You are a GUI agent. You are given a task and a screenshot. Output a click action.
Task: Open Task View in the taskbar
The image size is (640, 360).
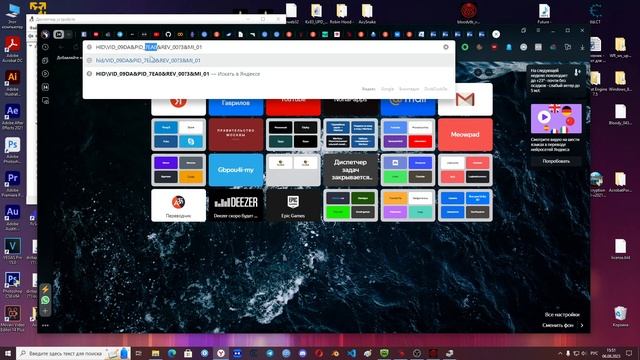(x=138, y=353)
